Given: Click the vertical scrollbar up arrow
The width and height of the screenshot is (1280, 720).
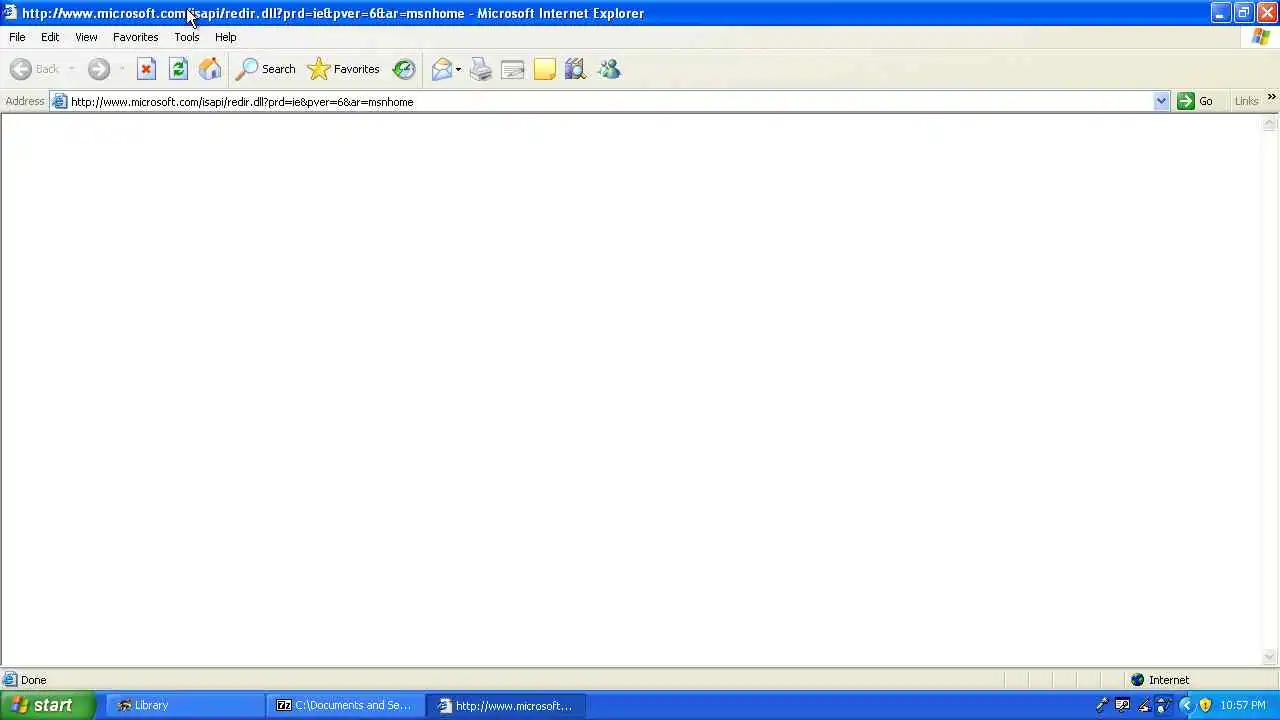Looking at the screenshot, I should click(x=1270, y=124).
